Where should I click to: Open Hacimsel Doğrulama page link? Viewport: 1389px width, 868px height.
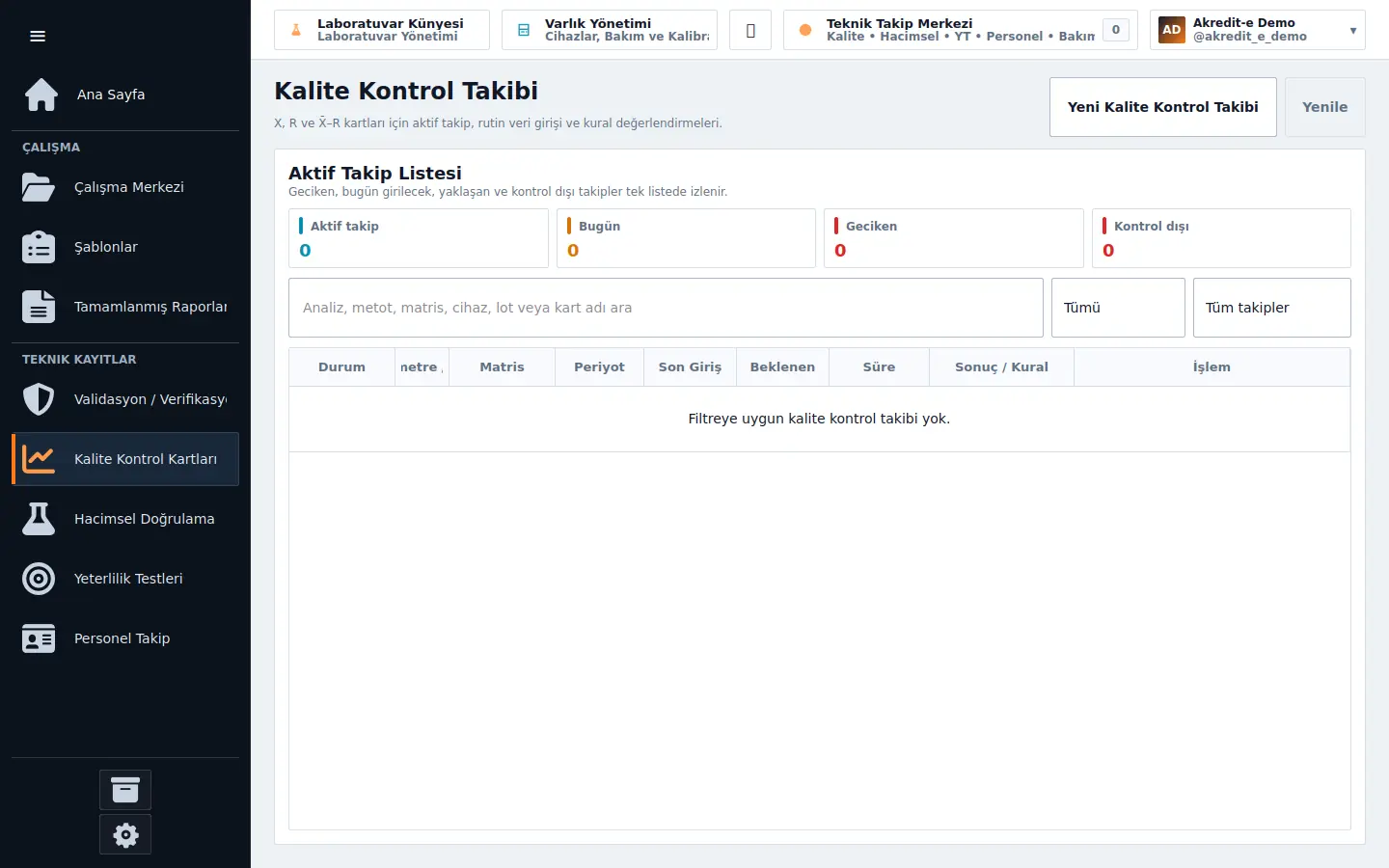pyautogui.click(x=125, y=519)
